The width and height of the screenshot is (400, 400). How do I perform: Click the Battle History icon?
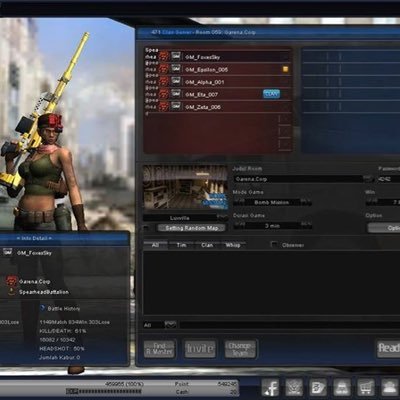[x=43, y=308]
